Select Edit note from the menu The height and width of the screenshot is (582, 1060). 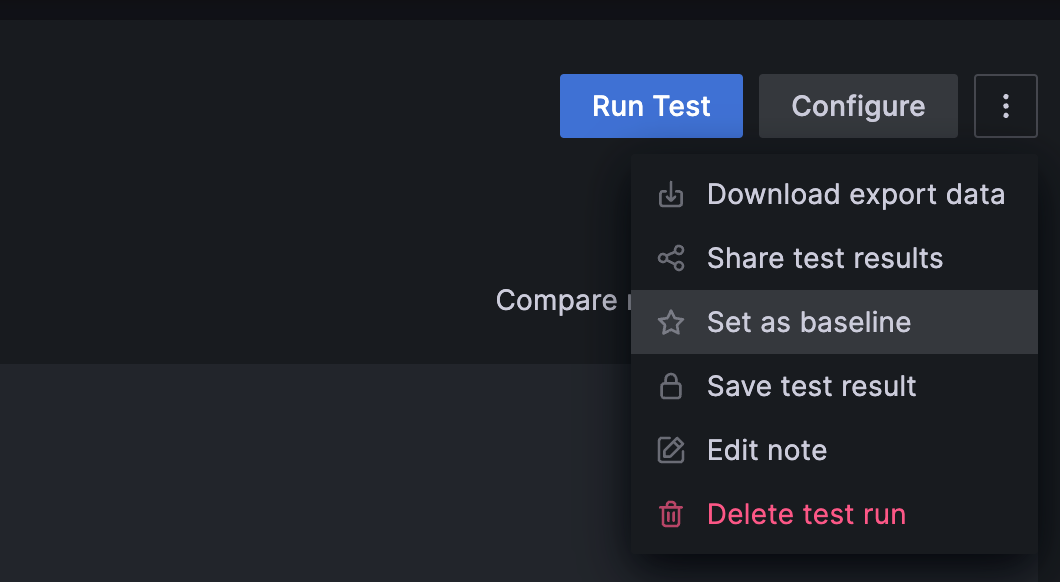pyautogui.click(x=767, y=450)
